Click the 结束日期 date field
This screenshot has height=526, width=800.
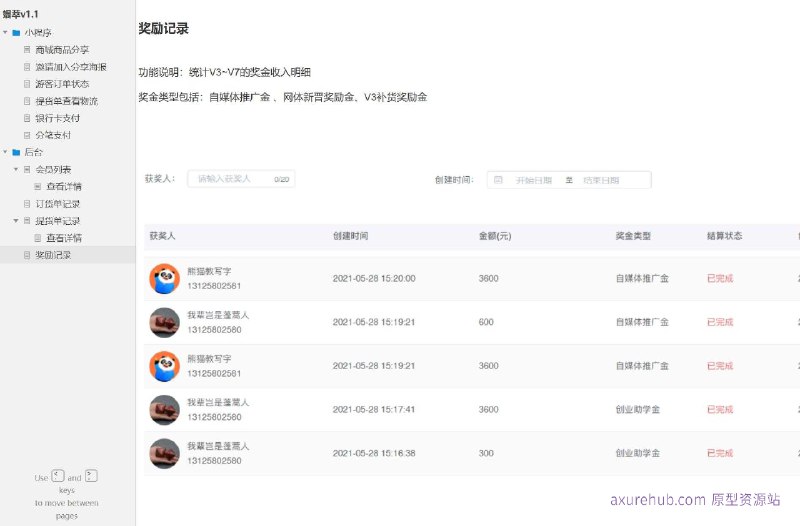tap(601, 180)
